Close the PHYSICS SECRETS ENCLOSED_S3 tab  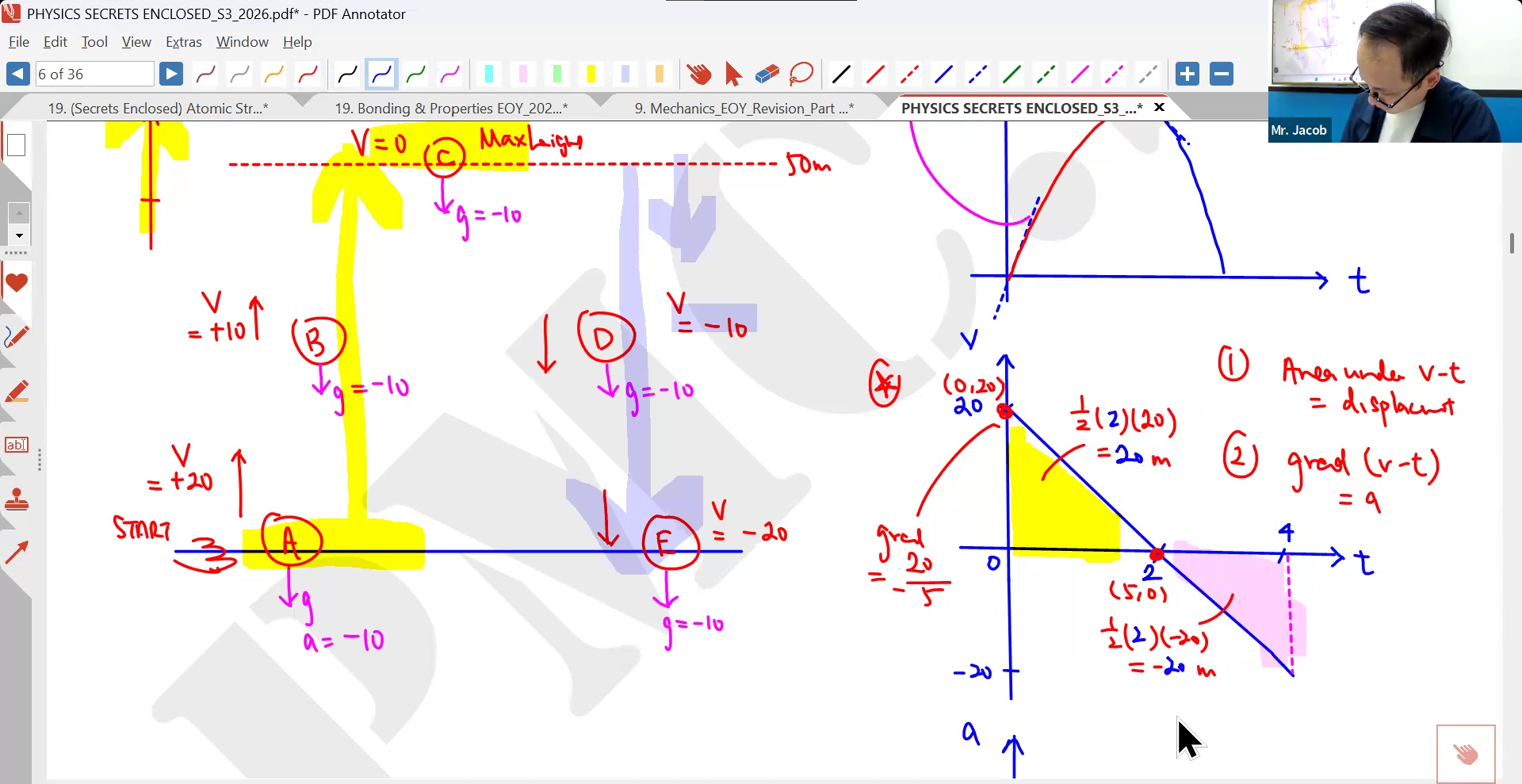click(x=1159, y=107)
